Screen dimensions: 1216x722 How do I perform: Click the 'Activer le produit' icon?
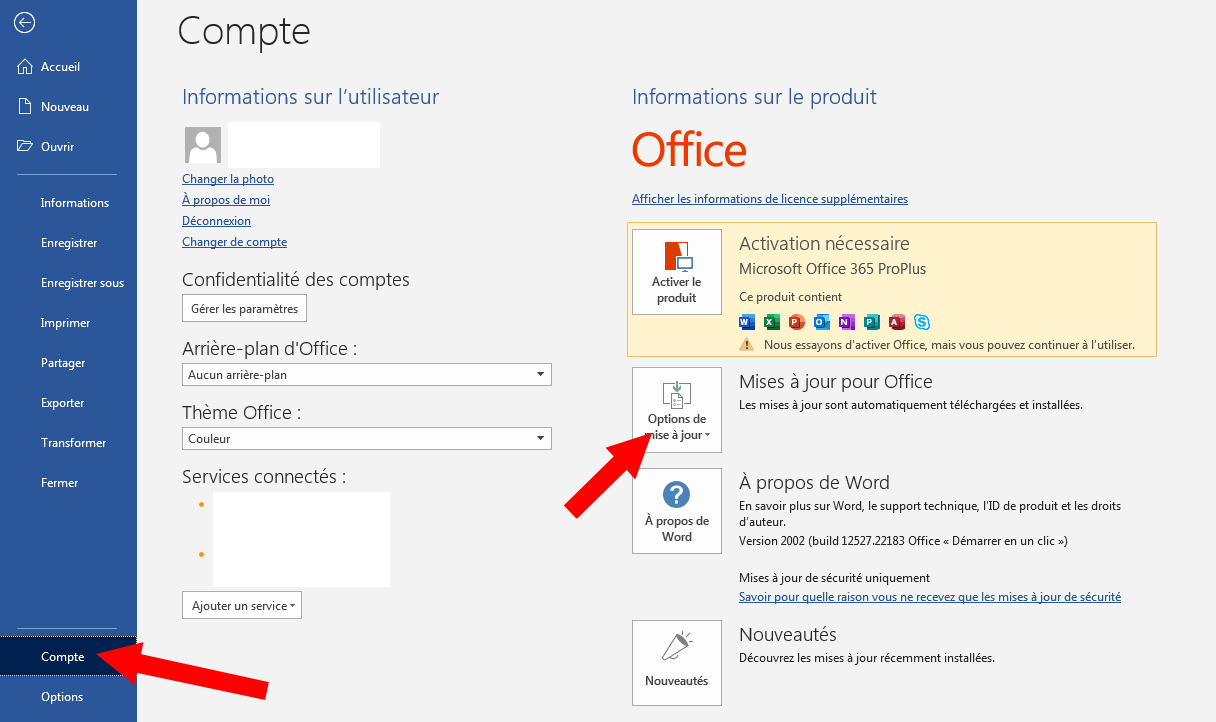676,271
